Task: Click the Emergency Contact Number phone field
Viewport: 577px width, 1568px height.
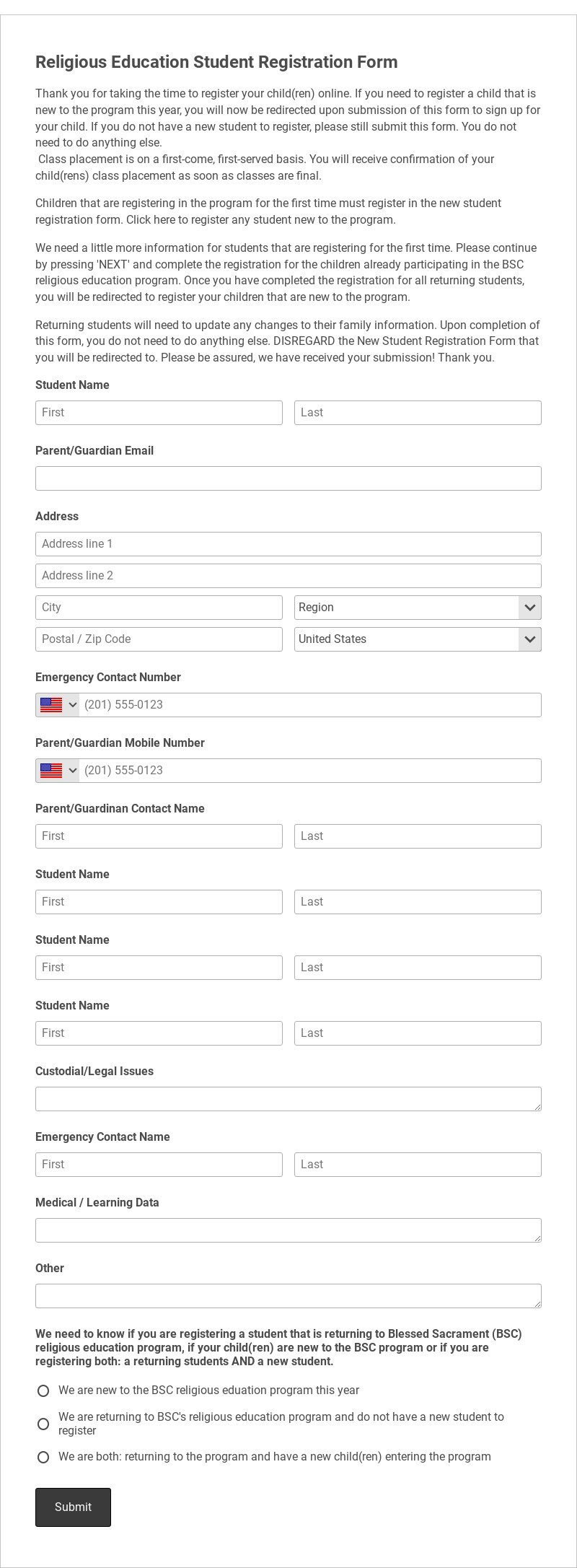Action: click(x=310, y=705)
